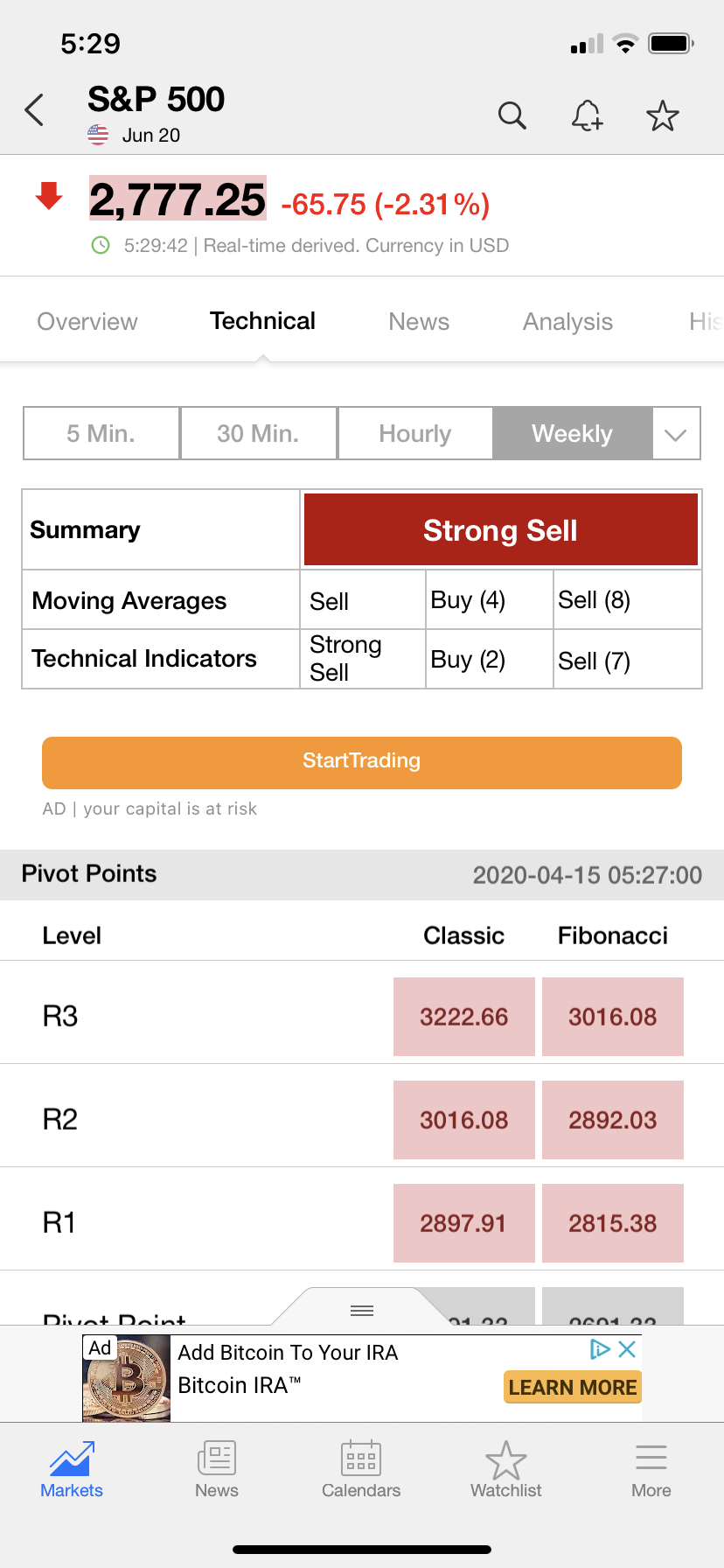Pull up the bottom drawer handle
Screen dimensions: 724x1568
[362, 1310]
